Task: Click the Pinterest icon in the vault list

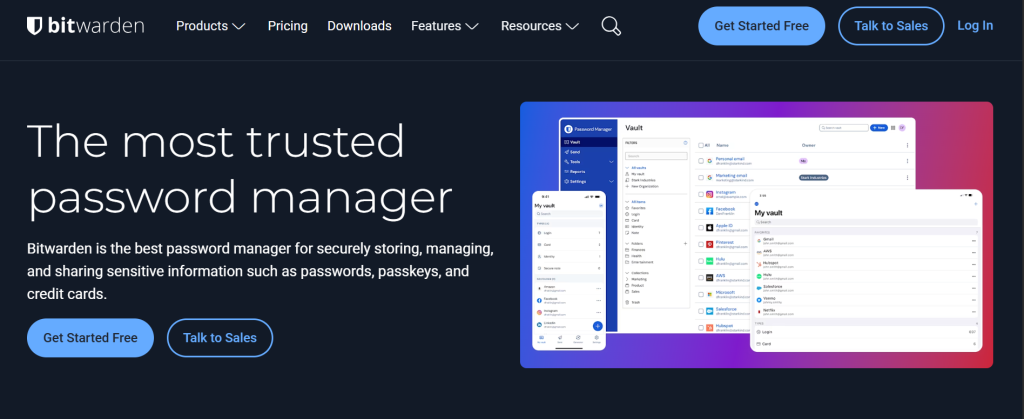Action: click(x=709, y=244)
